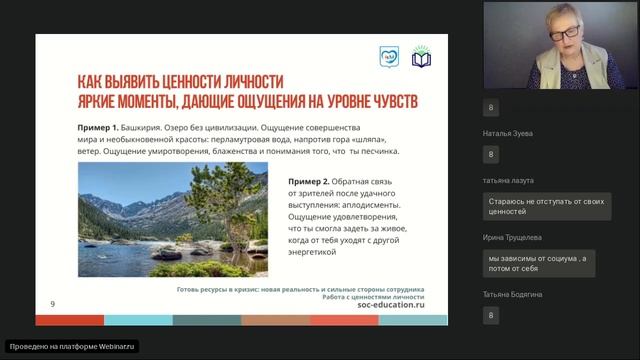The height and width of the screenshot is (360, 640).
Task: Click the 'Пример 2.' paragraph heading
Action: [309, 182]
